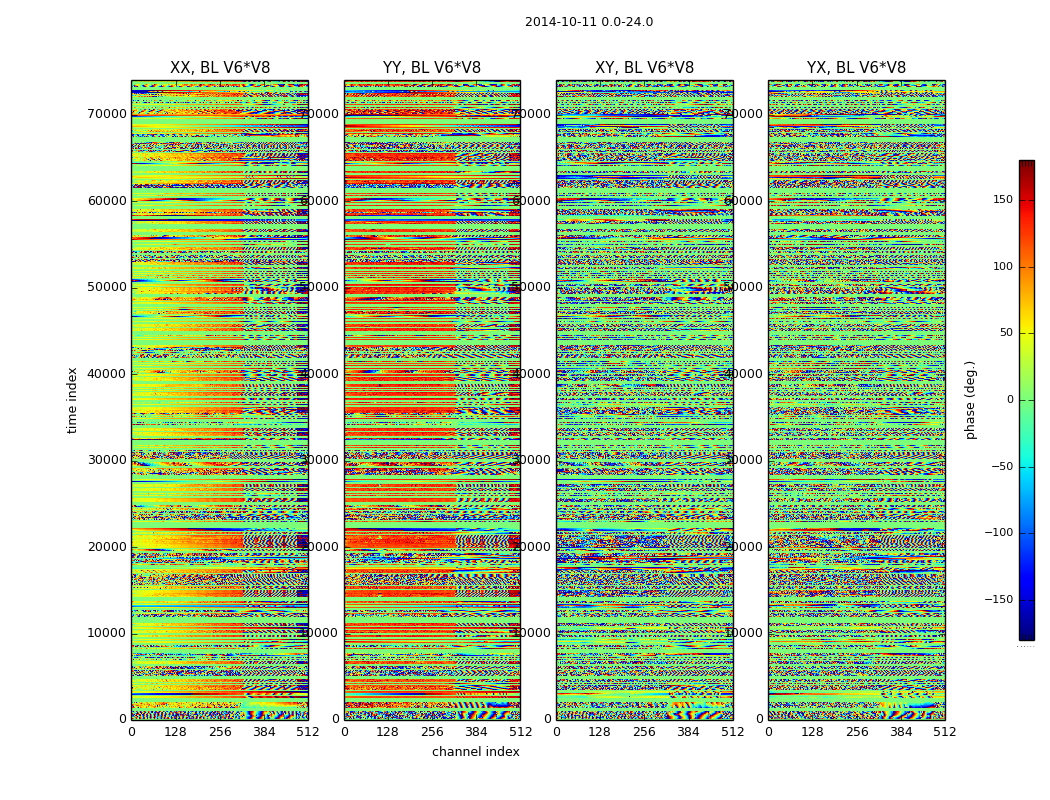Select the YX, BL V6*V8 subplot title
Viewport: 1050px width, 800px height.
pyautogui.click(x=856, y=68)
